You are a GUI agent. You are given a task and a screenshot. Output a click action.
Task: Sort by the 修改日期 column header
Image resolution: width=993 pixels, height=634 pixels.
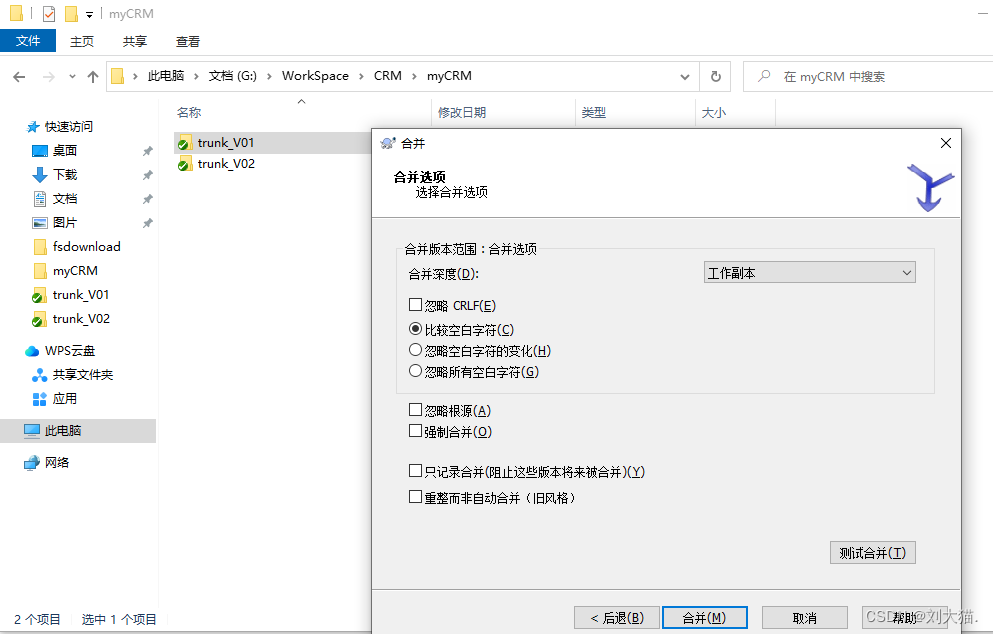462,113
